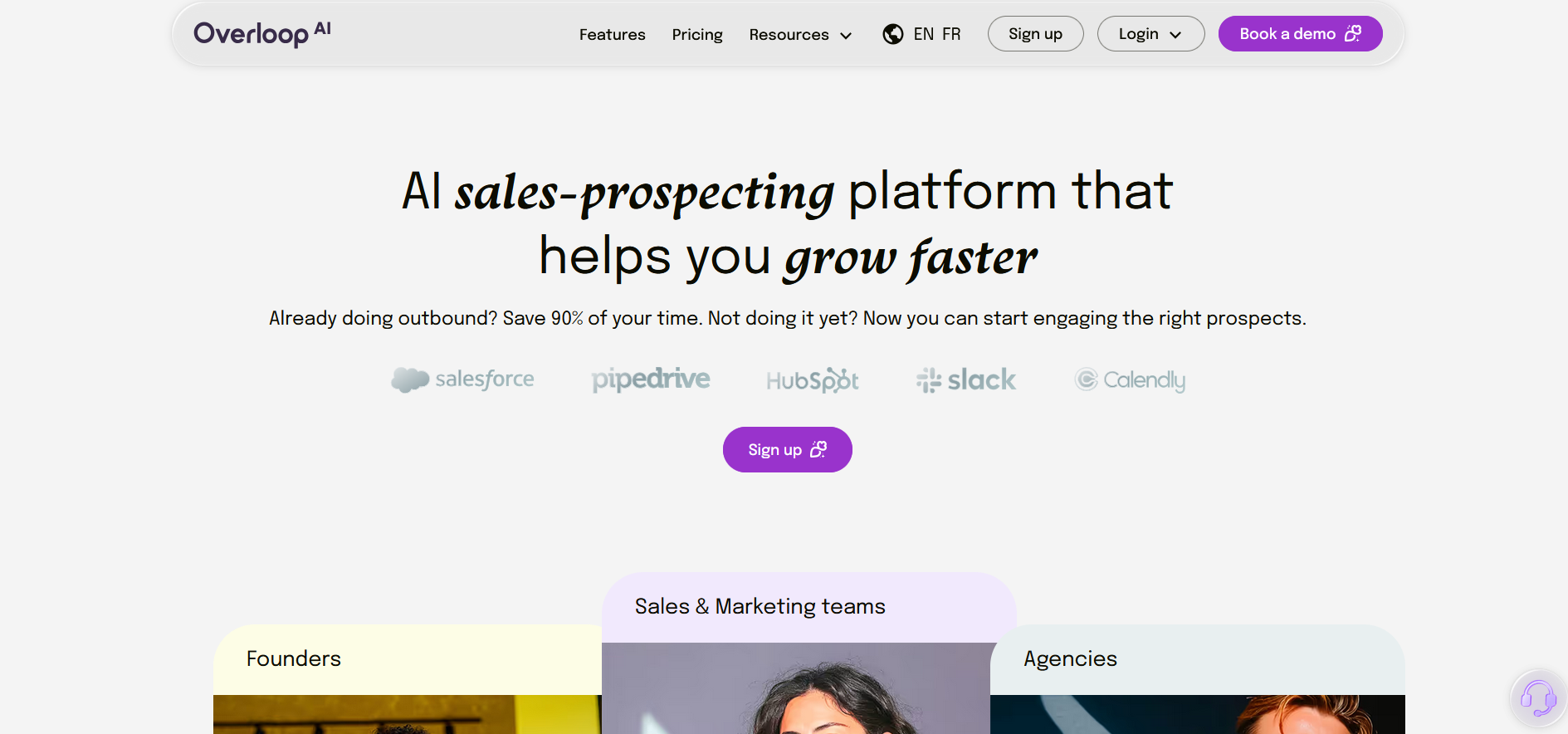The height and width of the screenshot is (734, 1568).
Task: Click the globe language icon
Action: point(893,34)
